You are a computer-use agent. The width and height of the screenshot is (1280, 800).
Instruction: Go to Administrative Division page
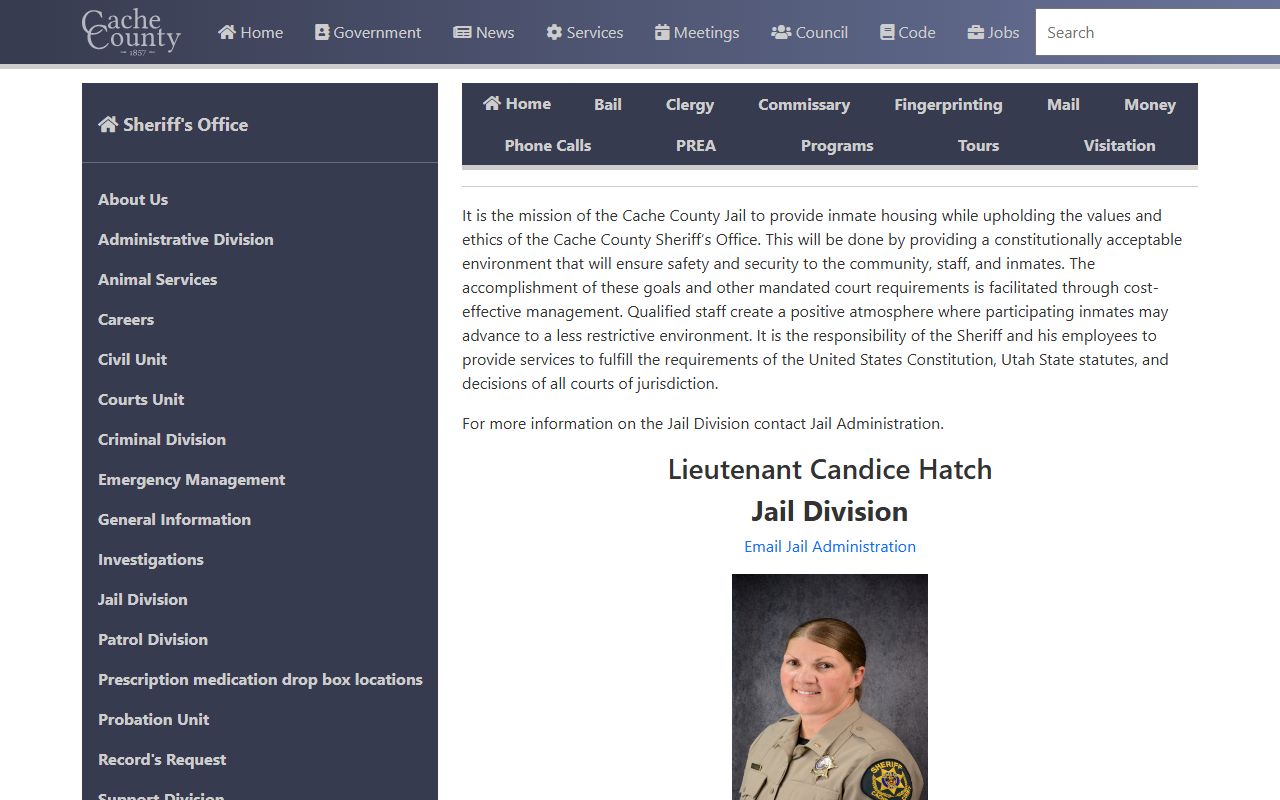click(x=186, y=239)
